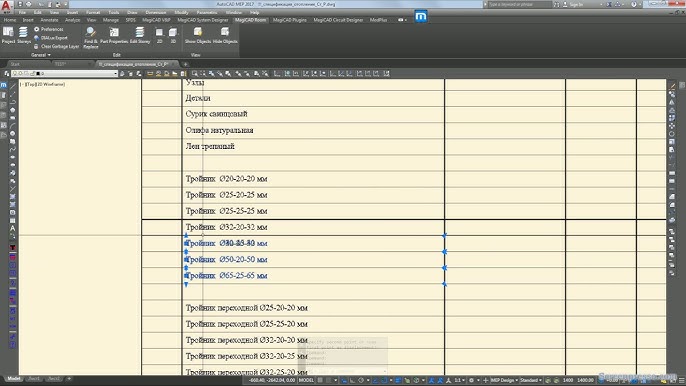Open the Modify menu

tap(181, 13)
